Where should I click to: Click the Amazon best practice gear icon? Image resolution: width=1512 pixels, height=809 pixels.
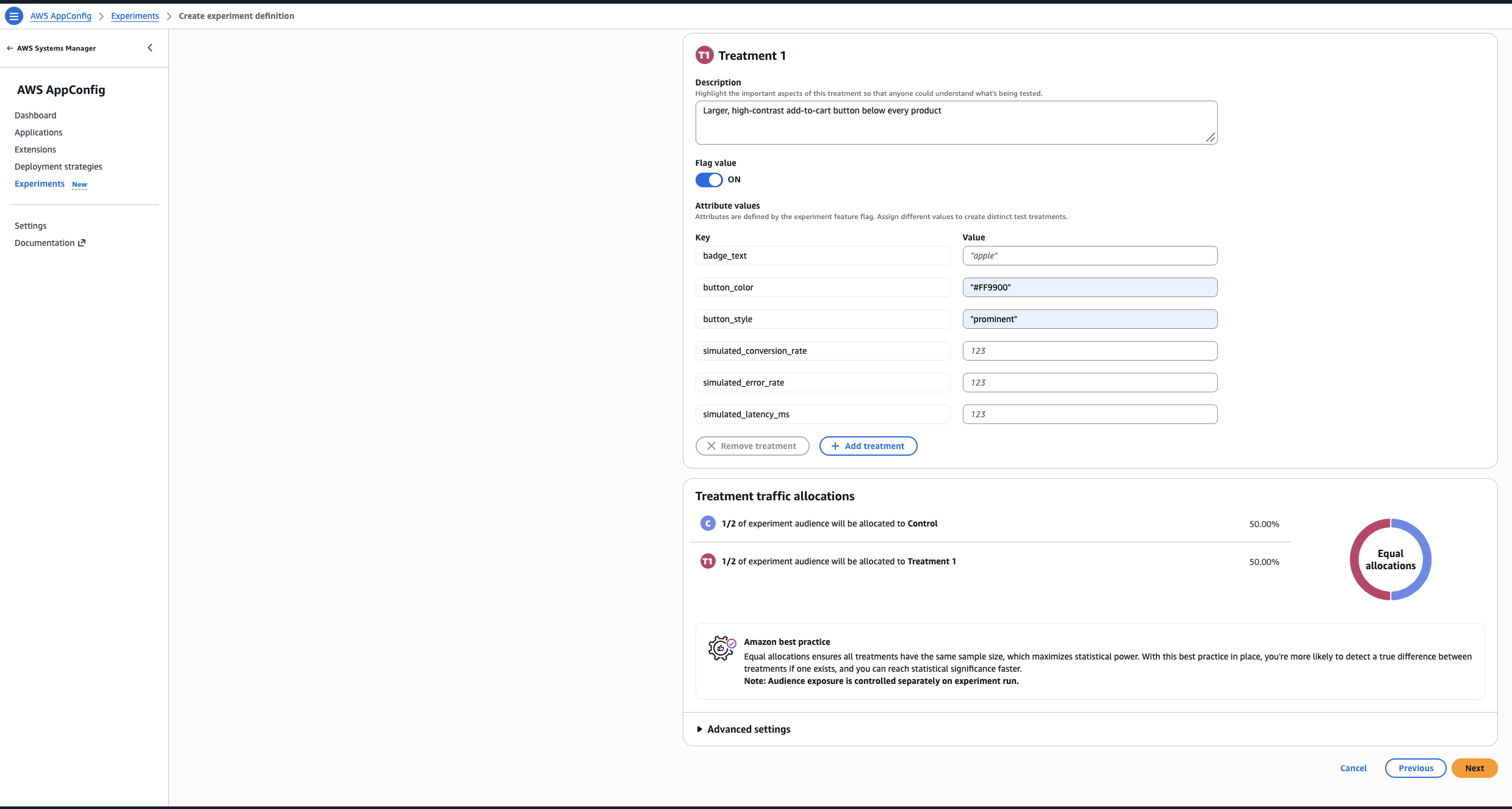[722, 648]
